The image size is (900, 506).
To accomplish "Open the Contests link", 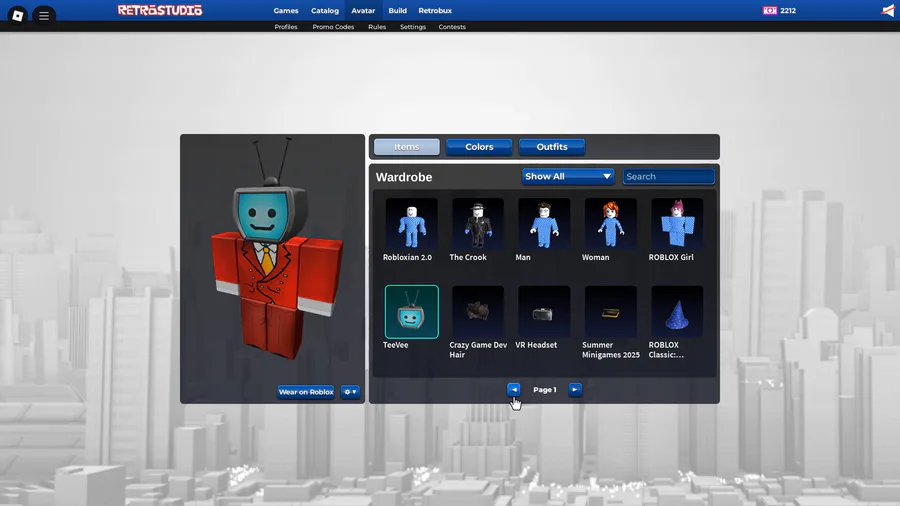I will click(452, 27).
